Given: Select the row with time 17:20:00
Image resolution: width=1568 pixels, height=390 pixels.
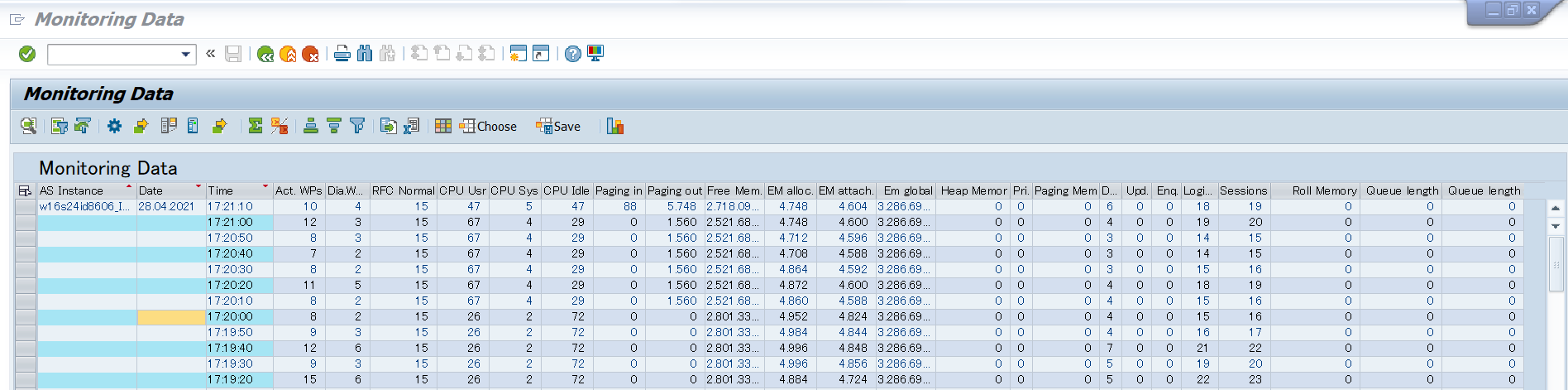Looking at the screenshot, I should click(26, 316).
